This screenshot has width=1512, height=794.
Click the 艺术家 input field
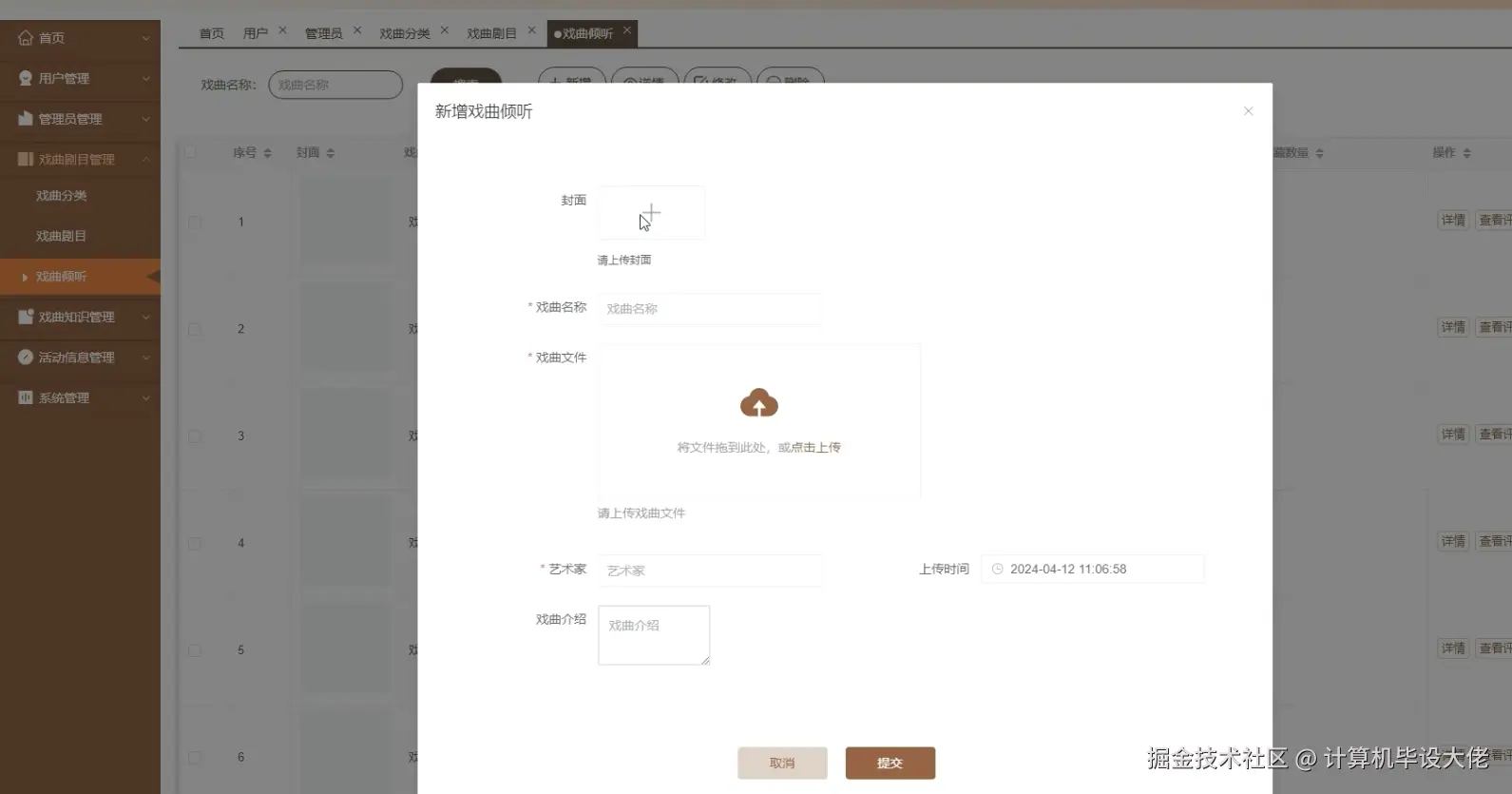click(x=710, y=571)
